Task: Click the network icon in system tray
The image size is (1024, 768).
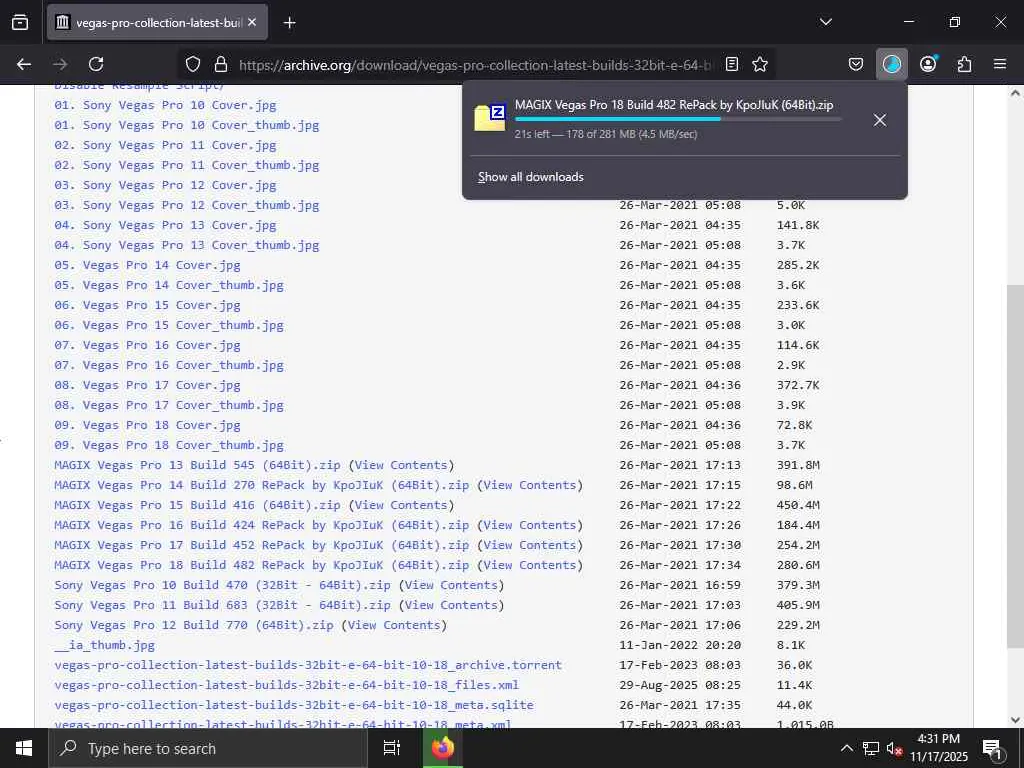Action: (871, 748)
